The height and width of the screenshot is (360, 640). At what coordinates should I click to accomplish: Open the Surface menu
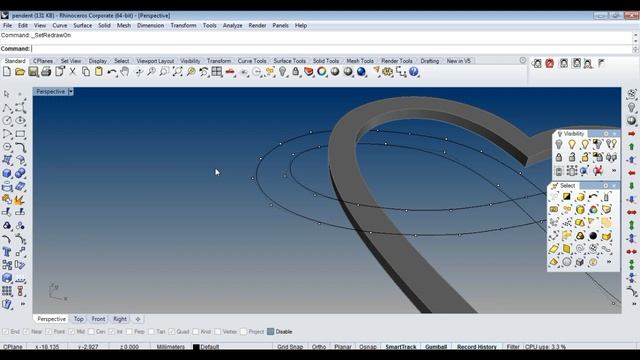click(x=82, y=25)
